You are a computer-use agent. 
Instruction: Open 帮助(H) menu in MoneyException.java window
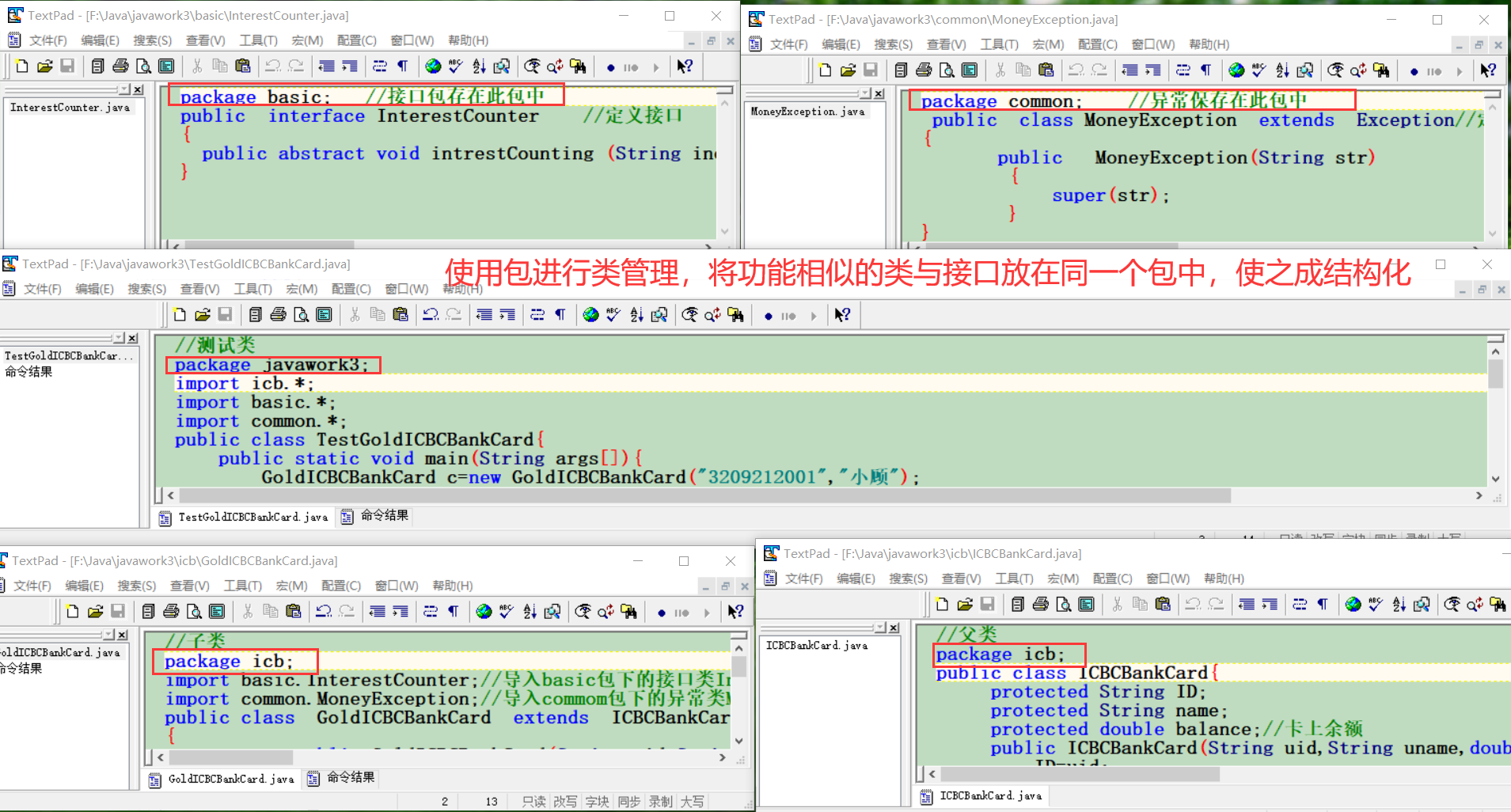pos(1209,44)
